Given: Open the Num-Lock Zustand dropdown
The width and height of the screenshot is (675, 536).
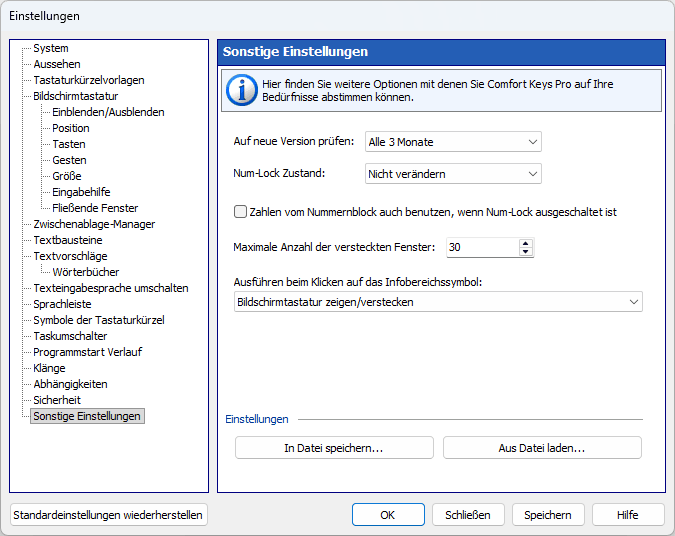Looking at the screenshot, I should pos(453,174).
